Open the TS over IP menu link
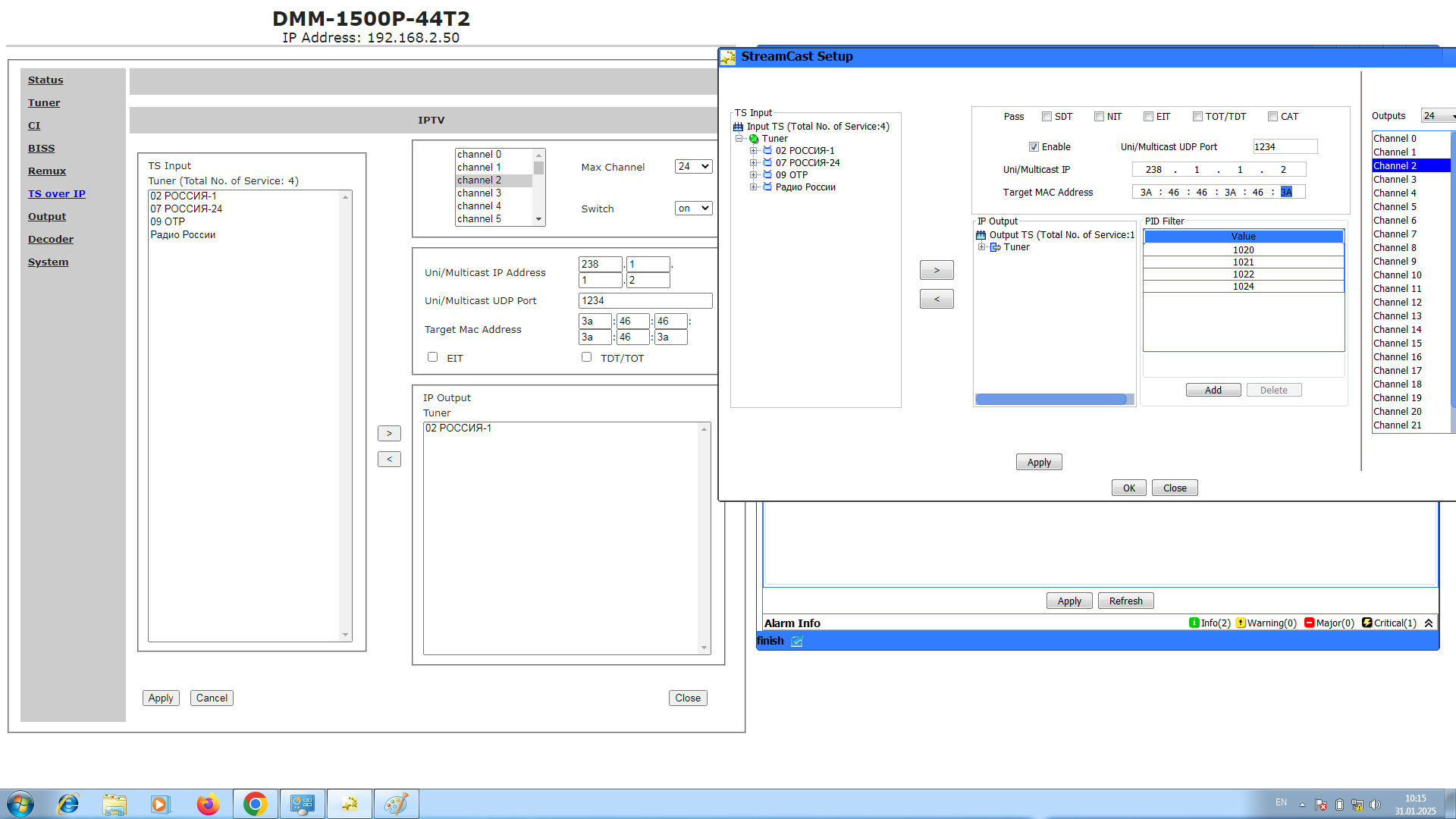This screenshot has width=1456, height=819. (57, 194)
